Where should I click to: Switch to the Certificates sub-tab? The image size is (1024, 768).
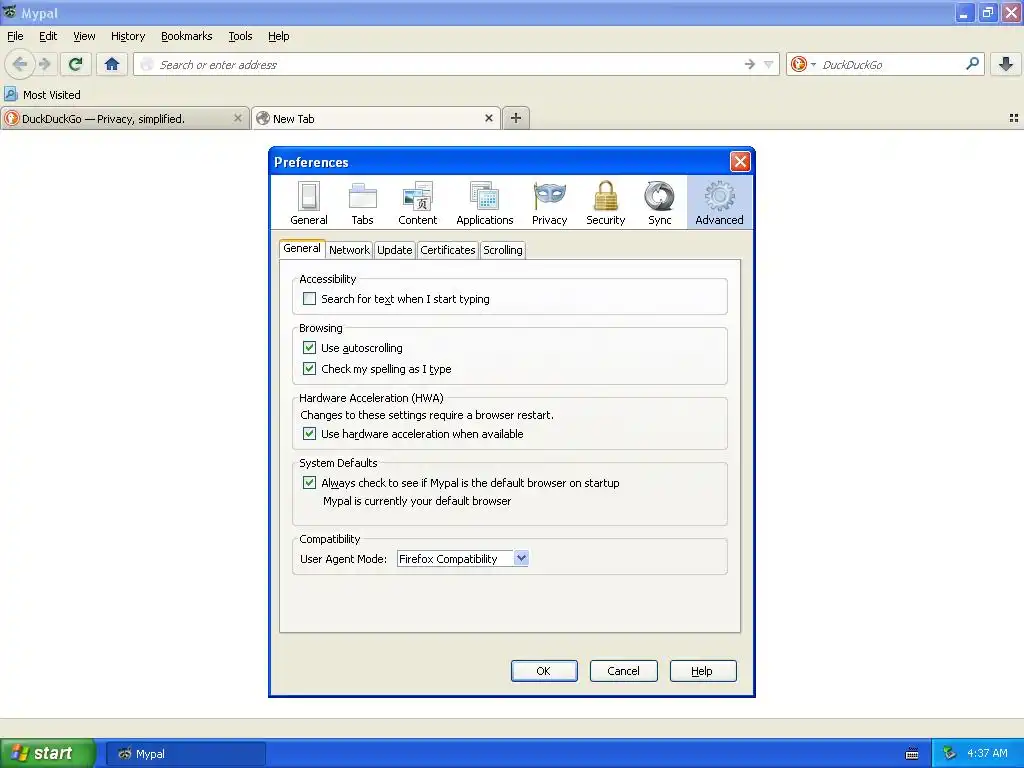(x=448, y=249)
